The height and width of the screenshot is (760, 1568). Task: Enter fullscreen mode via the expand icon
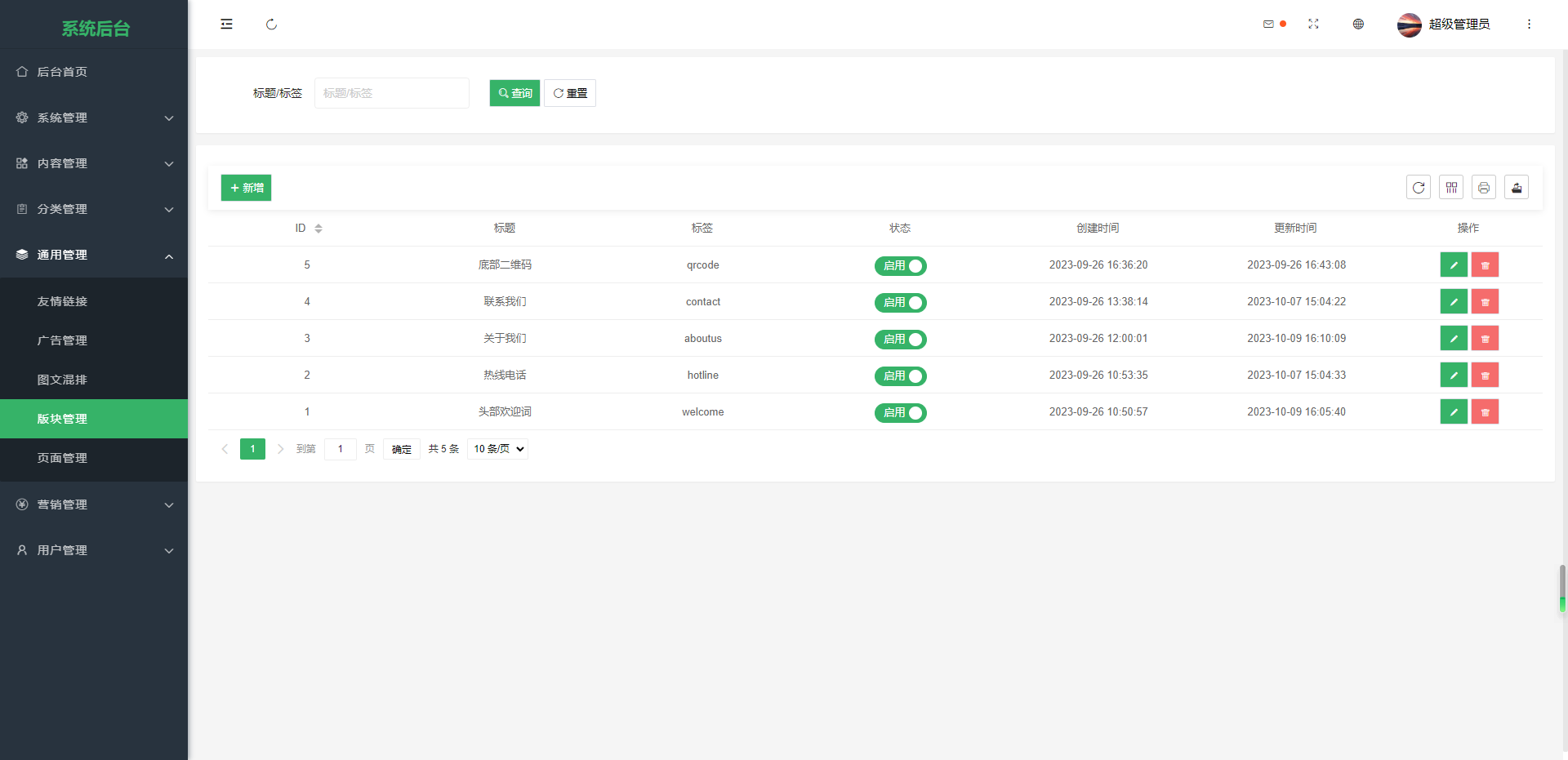click(1313, 24)
